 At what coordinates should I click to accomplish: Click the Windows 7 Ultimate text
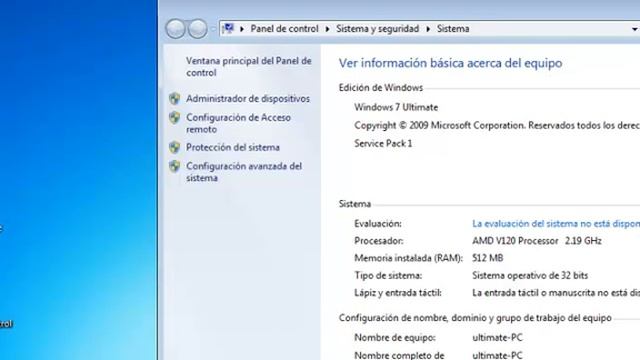pyautogui.click(x=396, y=107)
